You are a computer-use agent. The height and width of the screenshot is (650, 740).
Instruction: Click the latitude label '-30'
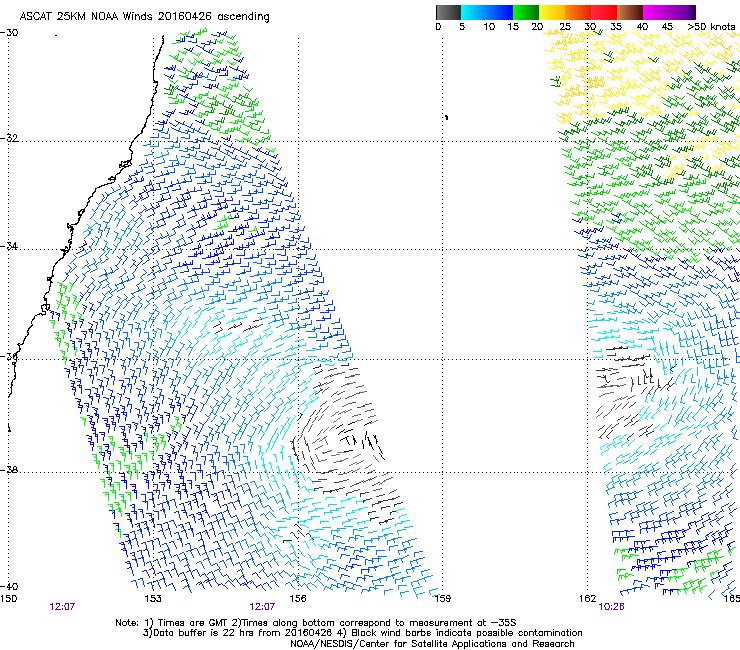coord(9,33)
